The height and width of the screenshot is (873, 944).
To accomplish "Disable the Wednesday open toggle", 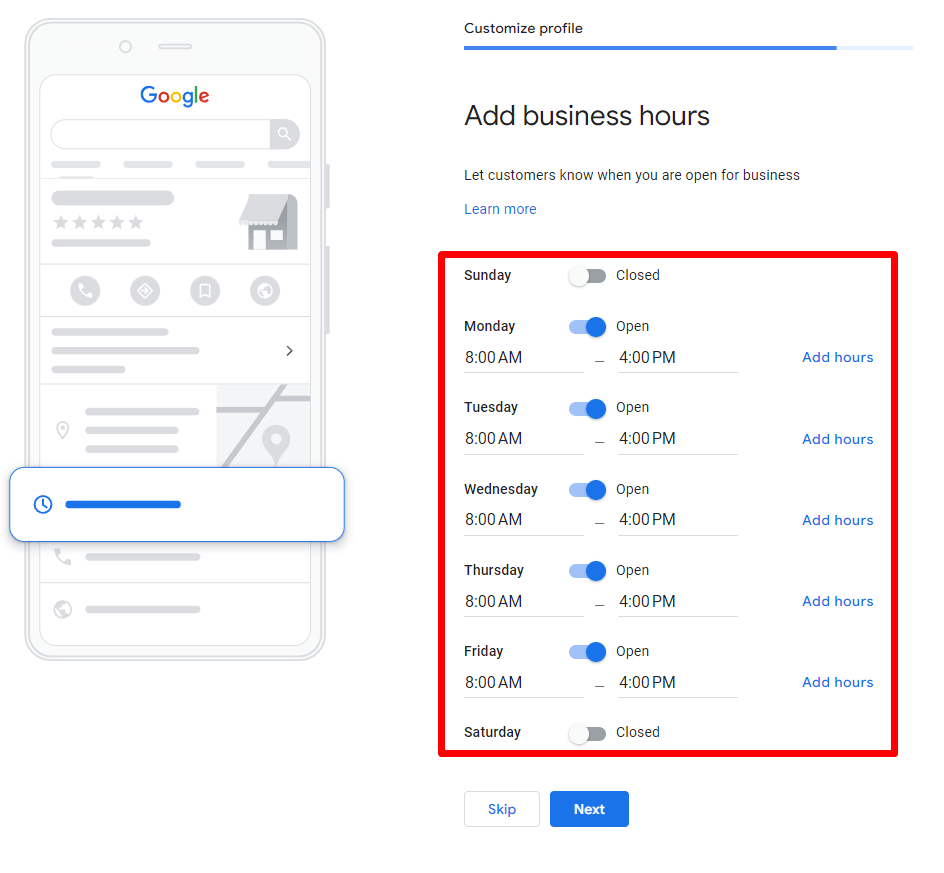I will click(588, 490).
